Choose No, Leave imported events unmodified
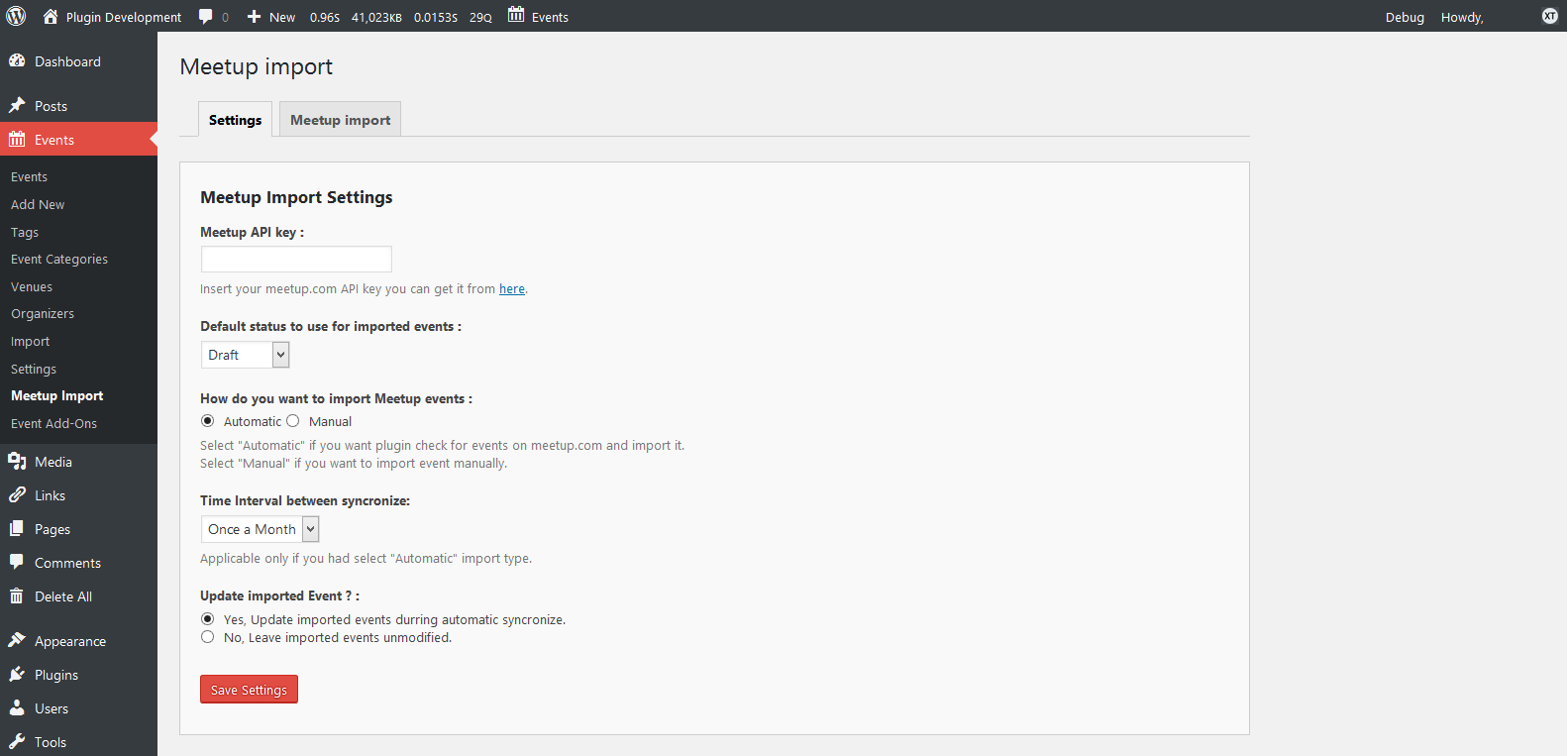 208,637
